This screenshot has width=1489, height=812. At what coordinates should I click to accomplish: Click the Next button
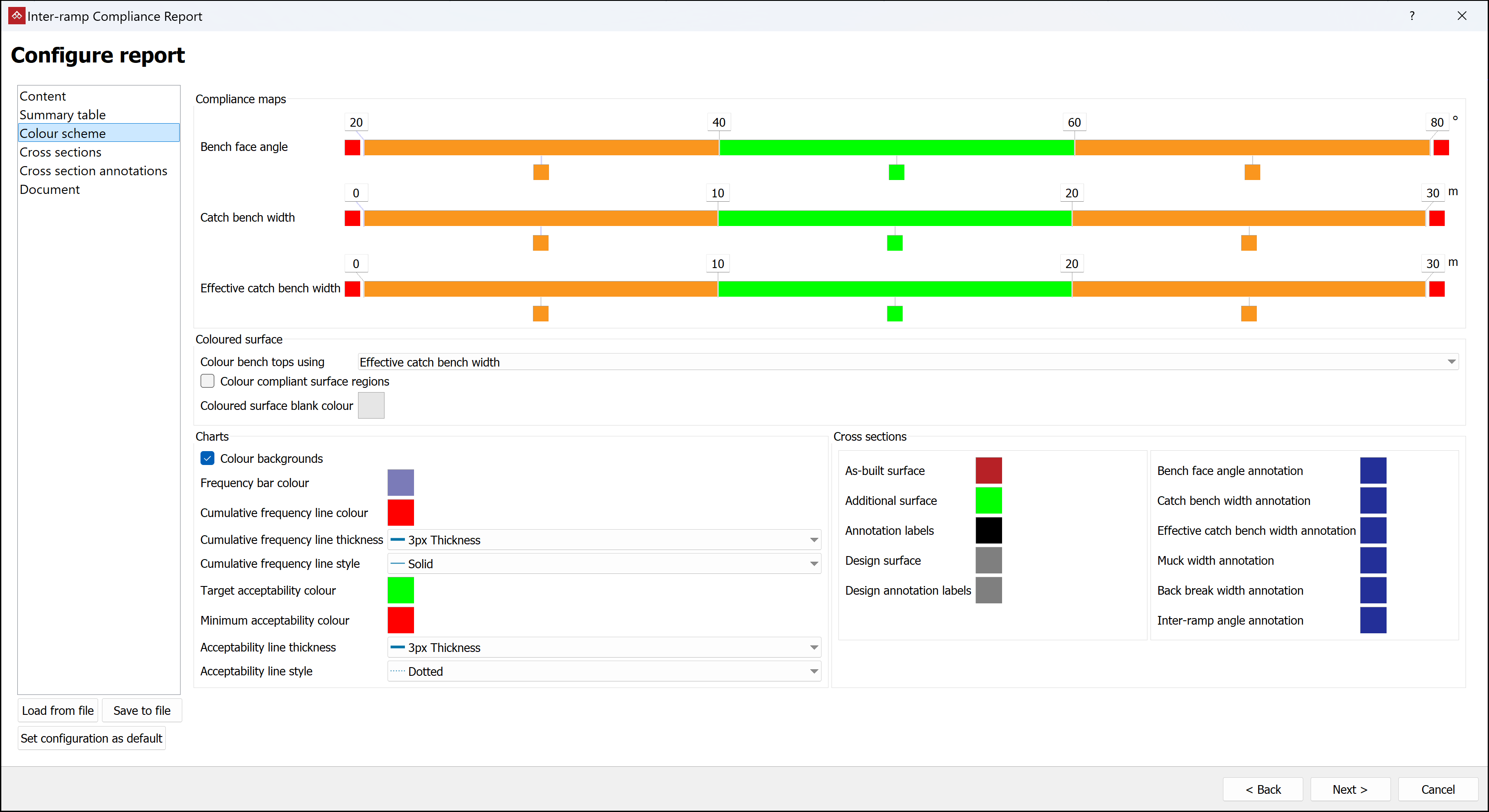(1350, 789)
